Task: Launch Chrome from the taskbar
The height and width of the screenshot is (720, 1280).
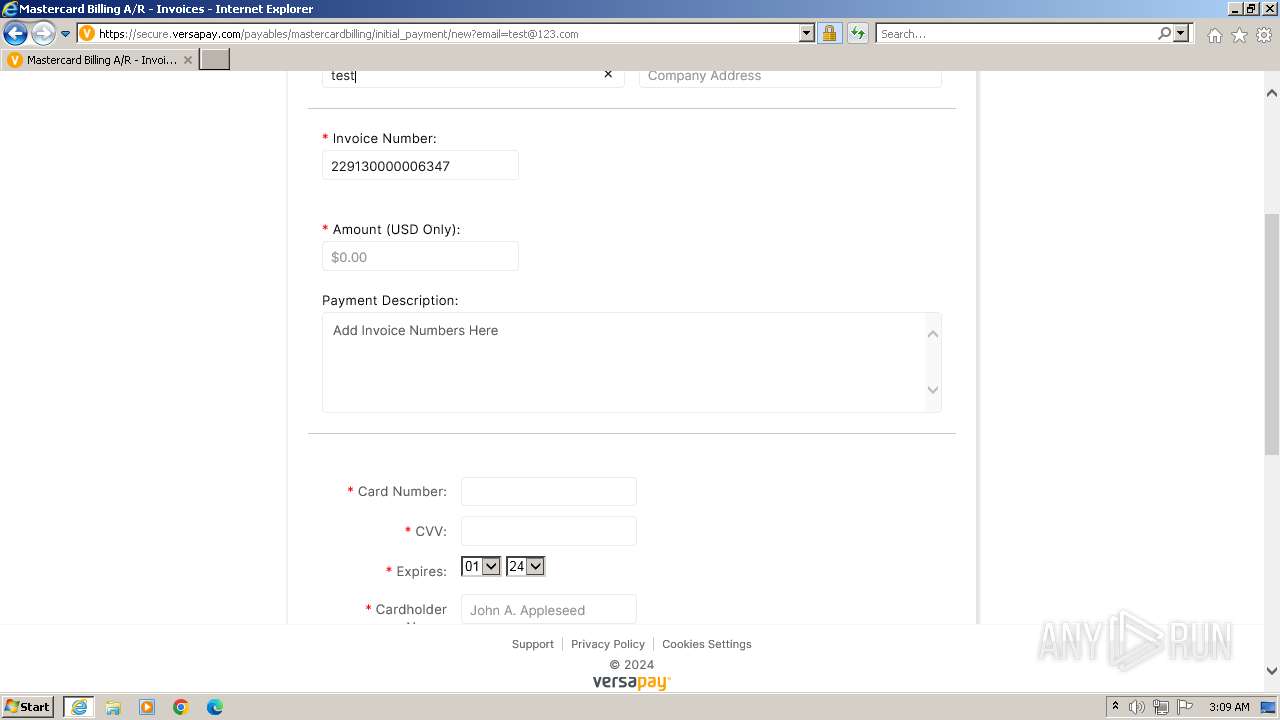Action: click(181, 707)
